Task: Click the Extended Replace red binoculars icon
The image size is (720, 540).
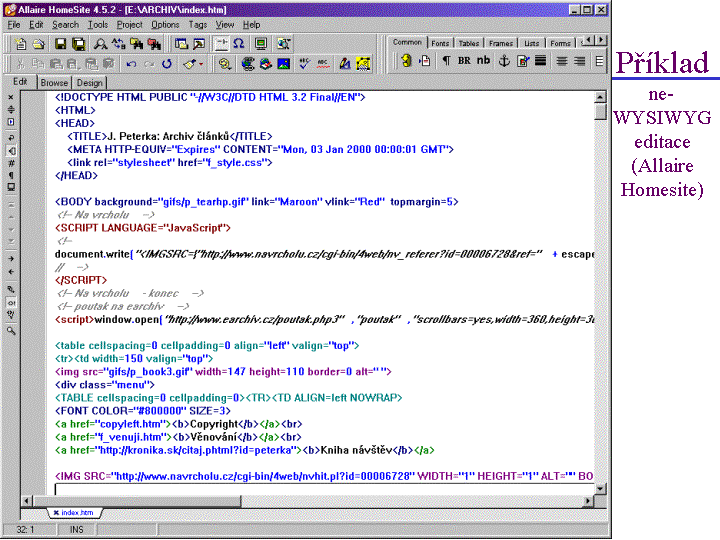Action: (155, 44)
